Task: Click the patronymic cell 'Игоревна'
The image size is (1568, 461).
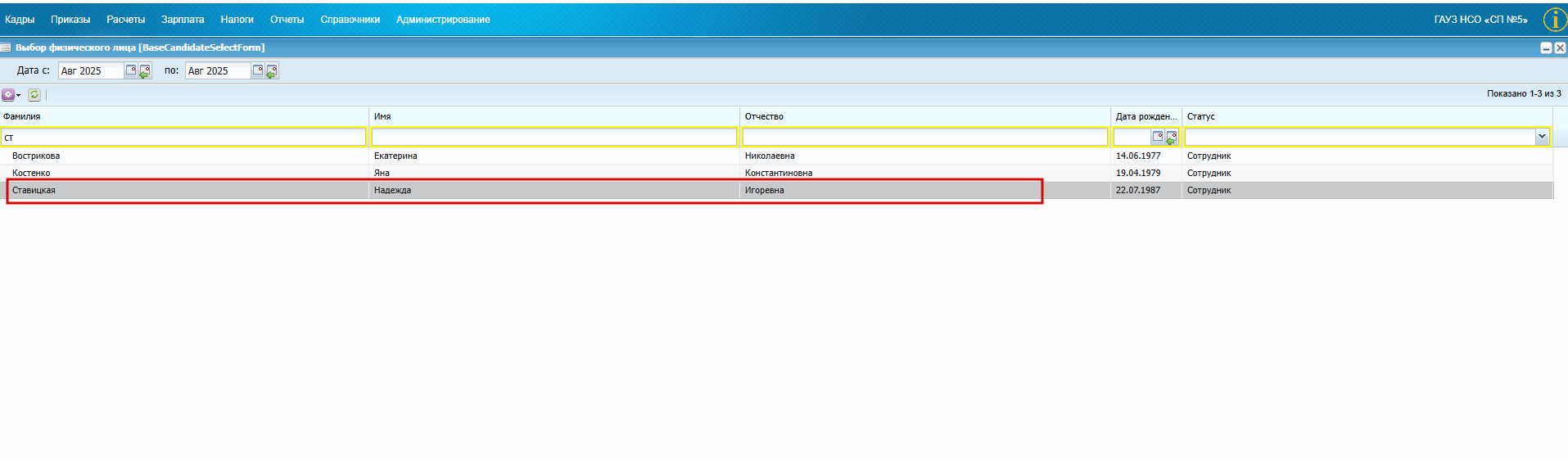Action: [764, 190]
